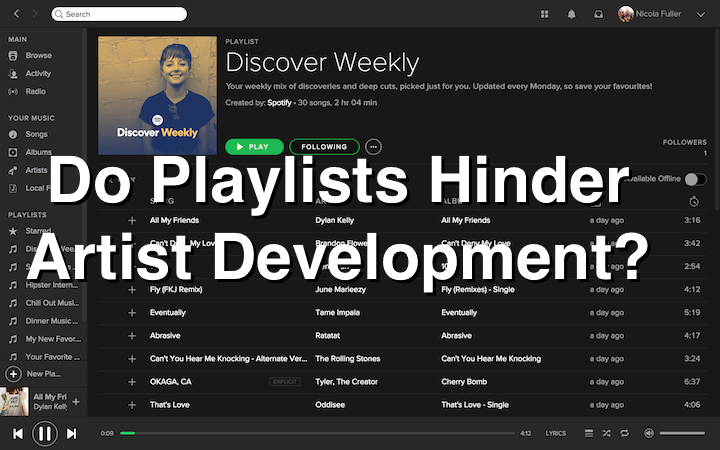
Task: Add OKAGA, CA with its plus icon
Action: point(132,382)
